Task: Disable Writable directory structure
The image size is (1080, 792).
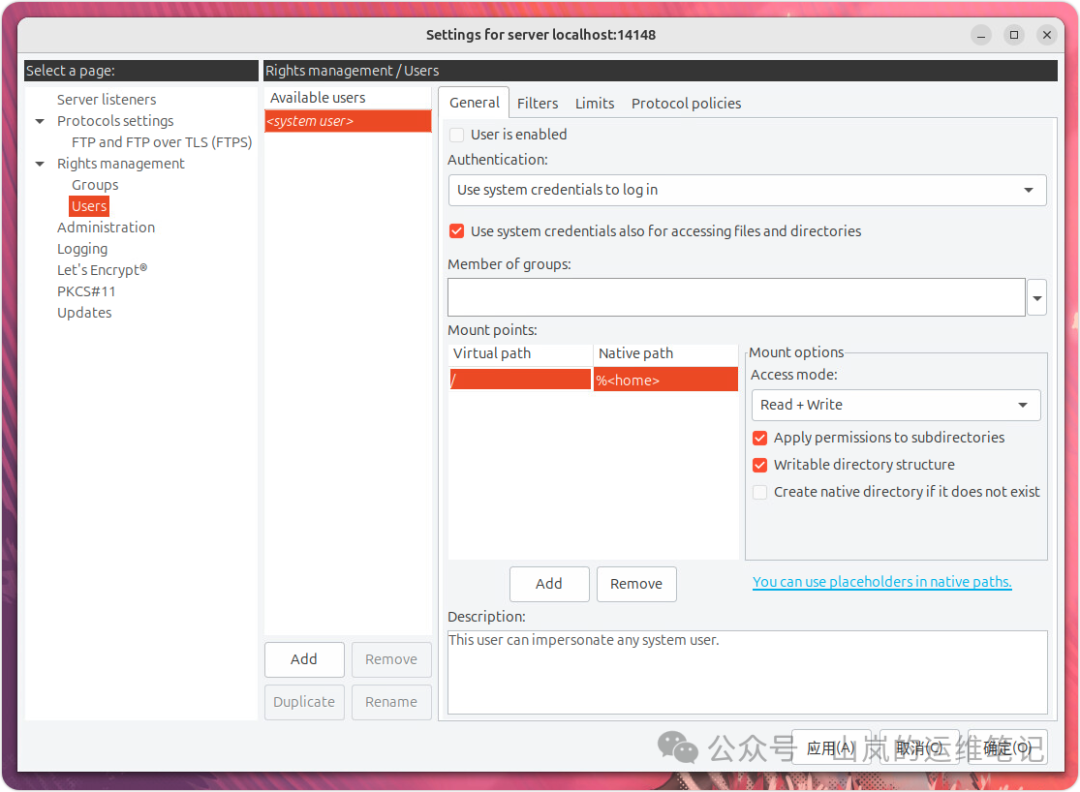Action: 759,464
